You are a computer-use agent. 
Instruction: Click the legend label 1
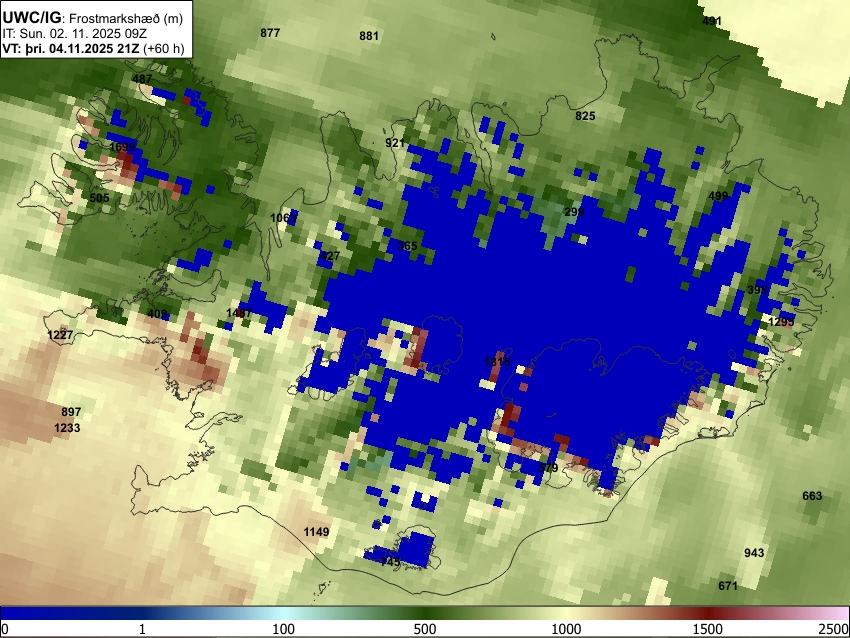[142, 629]
